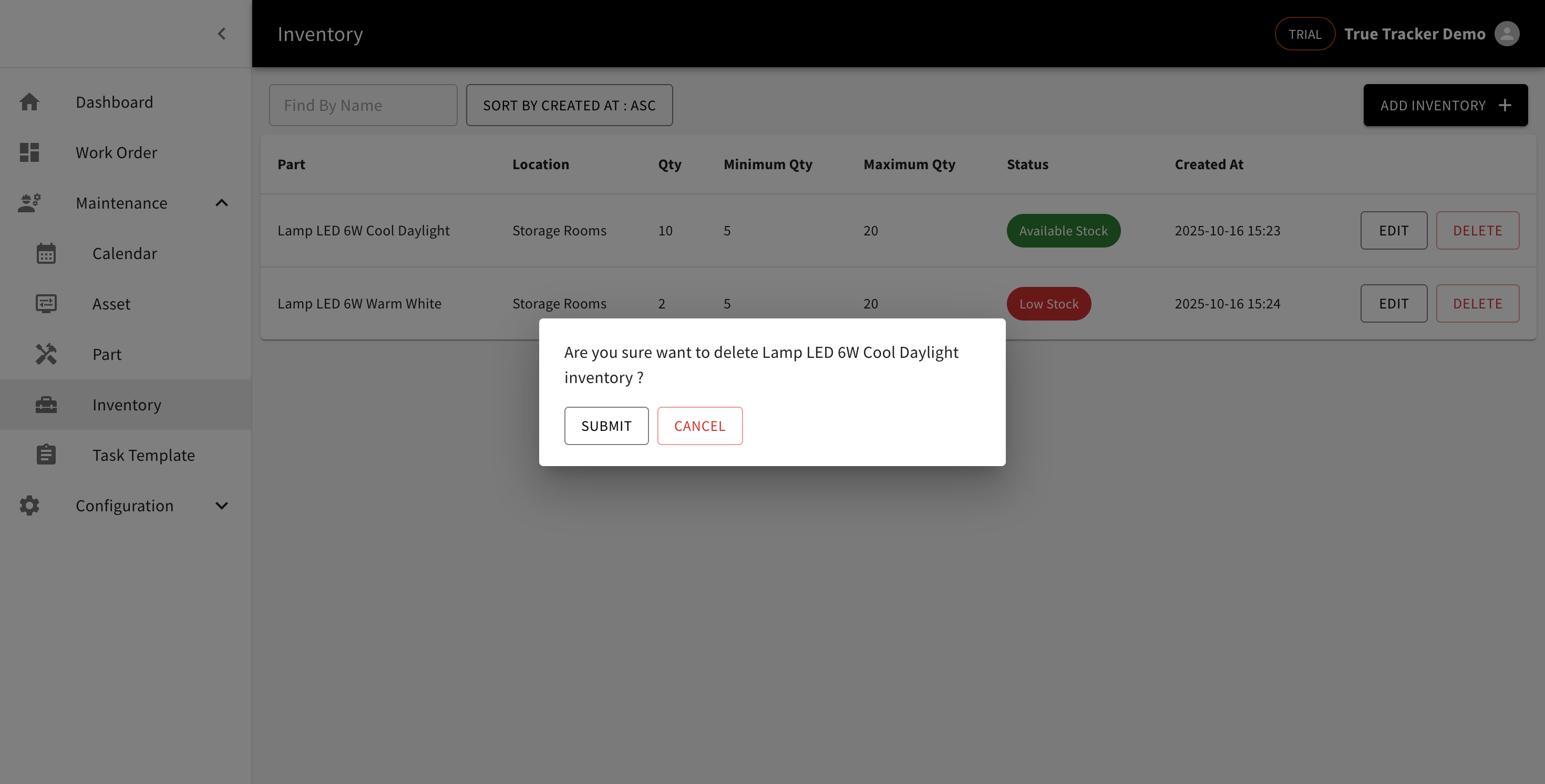
Task: Navigate to Dashboard from the sidebar
Action: [x=114, y=101]
